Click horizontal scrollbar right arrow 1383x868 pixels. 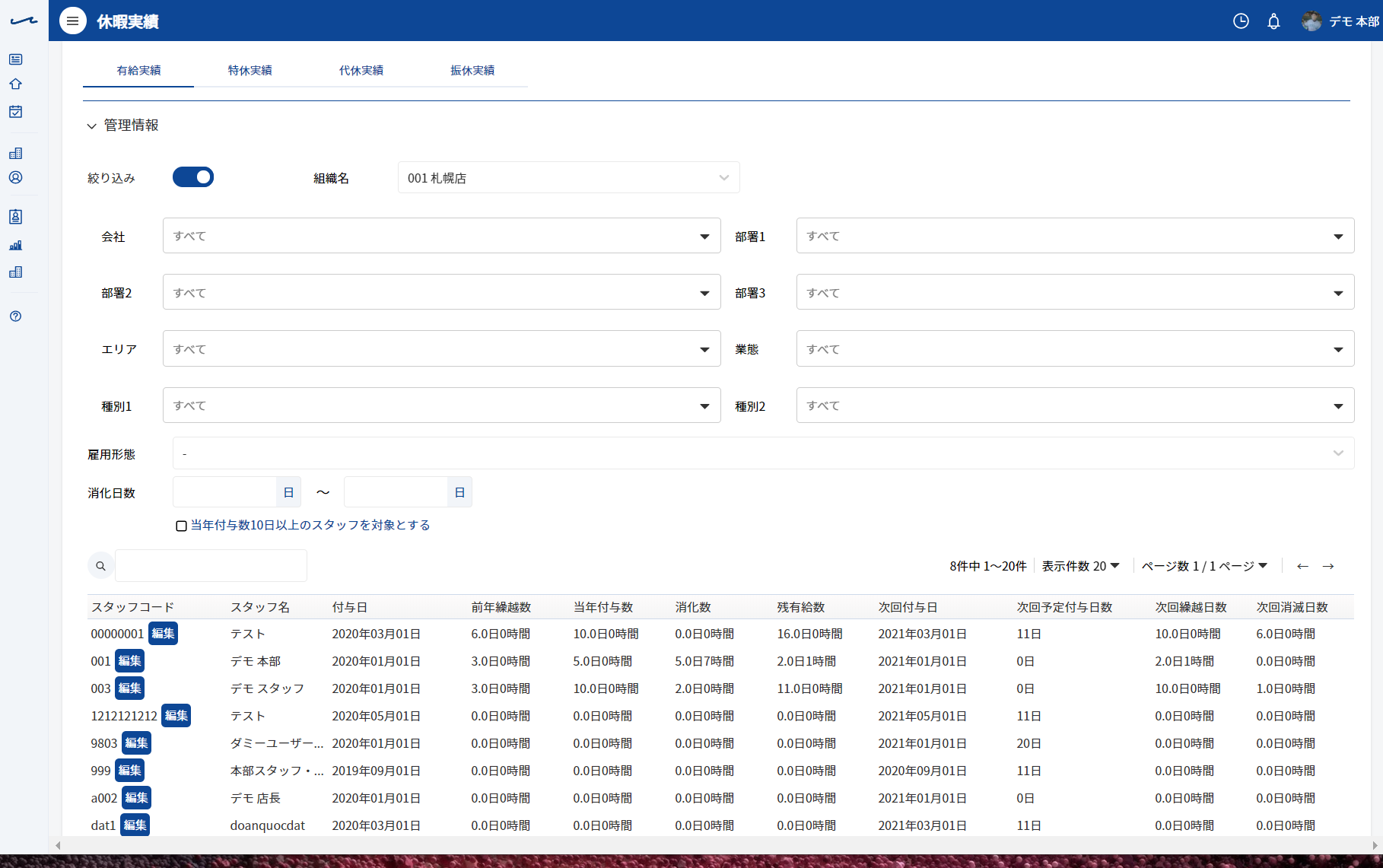1375,845
